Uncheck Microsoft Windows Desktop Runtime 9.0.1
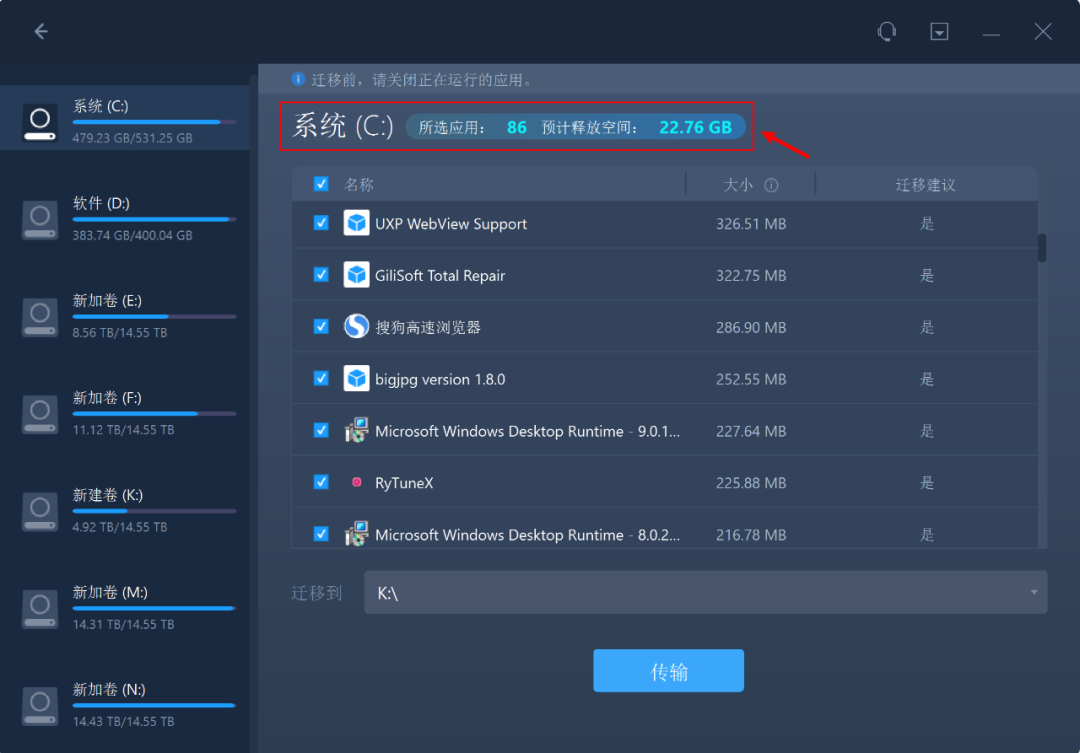Screen dimensions: 1080x753 point(321,430)
